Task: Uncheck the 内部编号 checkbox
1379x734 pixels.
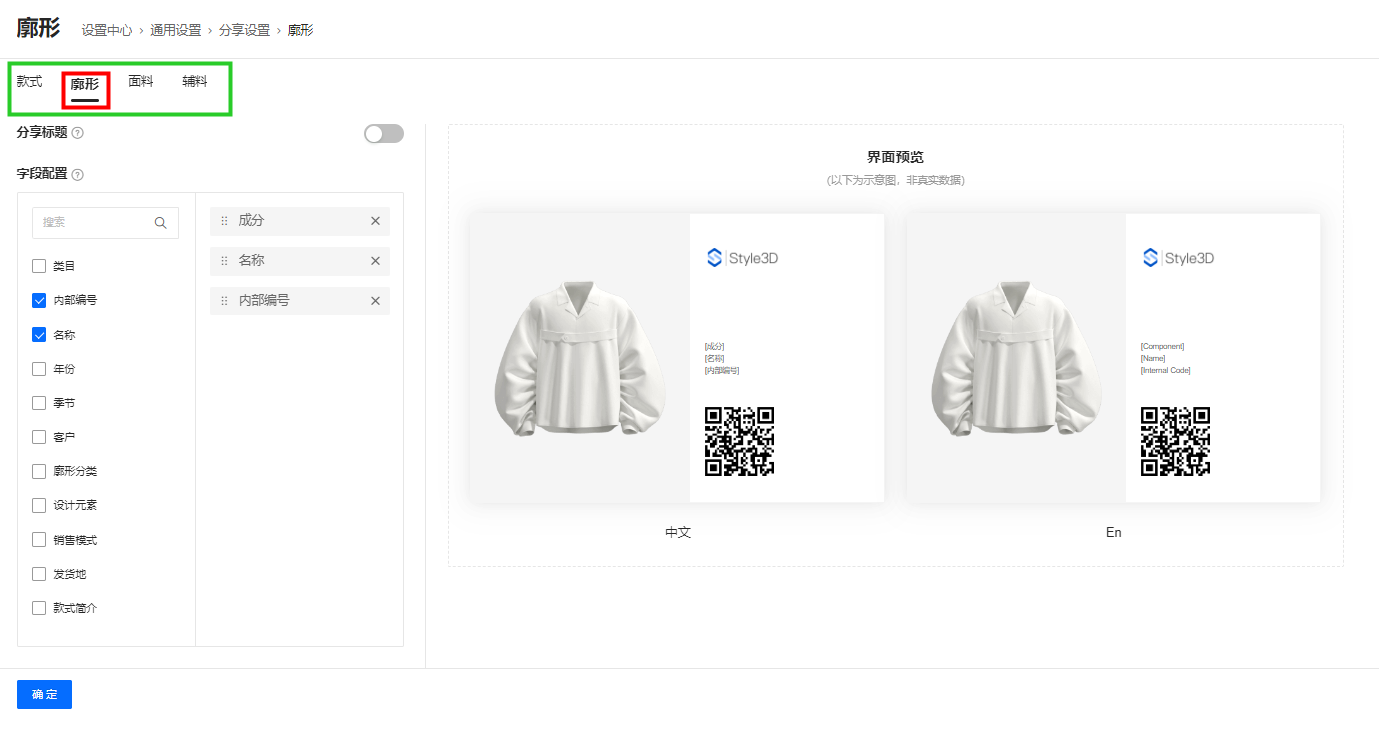Action: [39, 300]
